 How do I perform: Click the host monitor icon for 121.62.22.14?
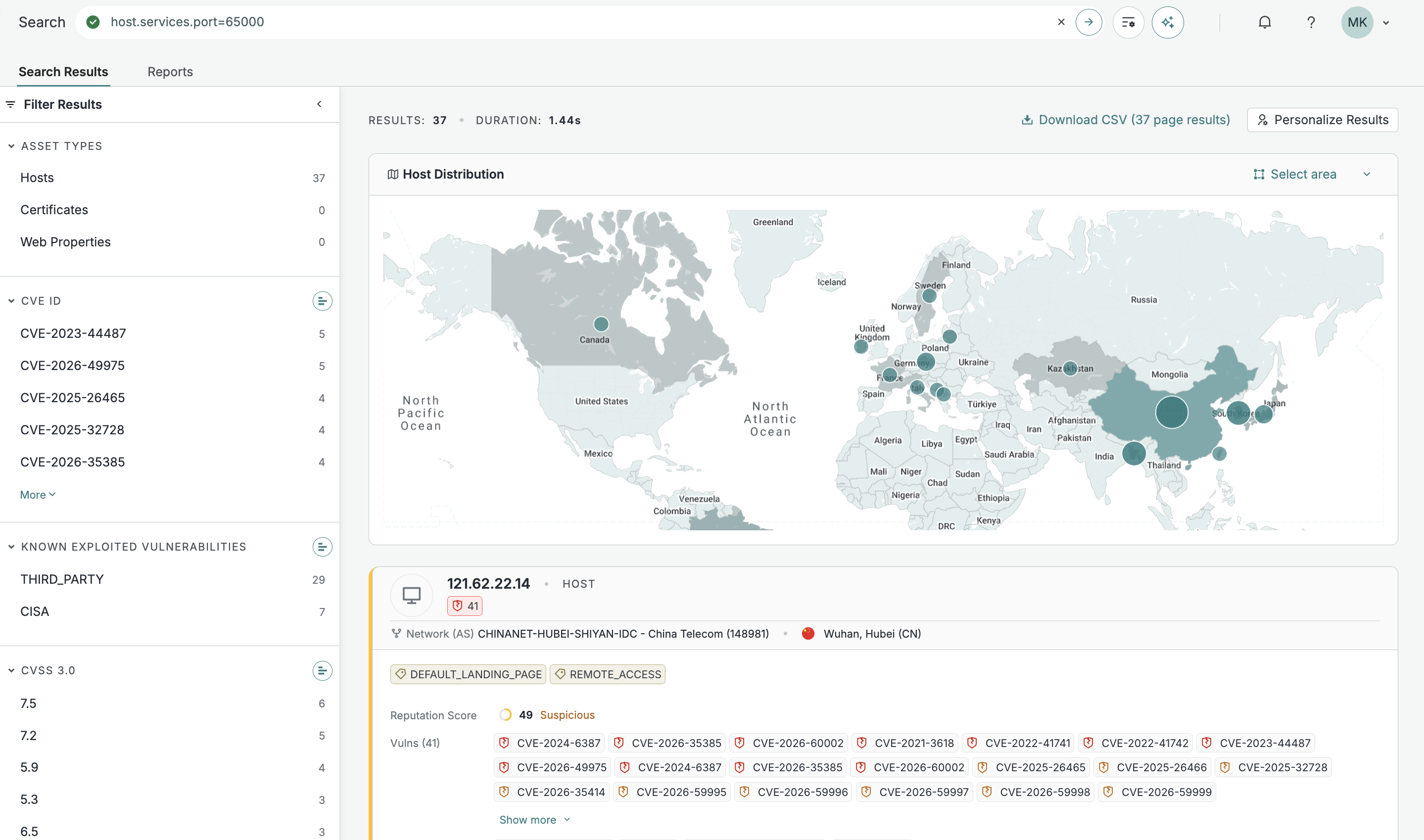pos(412,595)
